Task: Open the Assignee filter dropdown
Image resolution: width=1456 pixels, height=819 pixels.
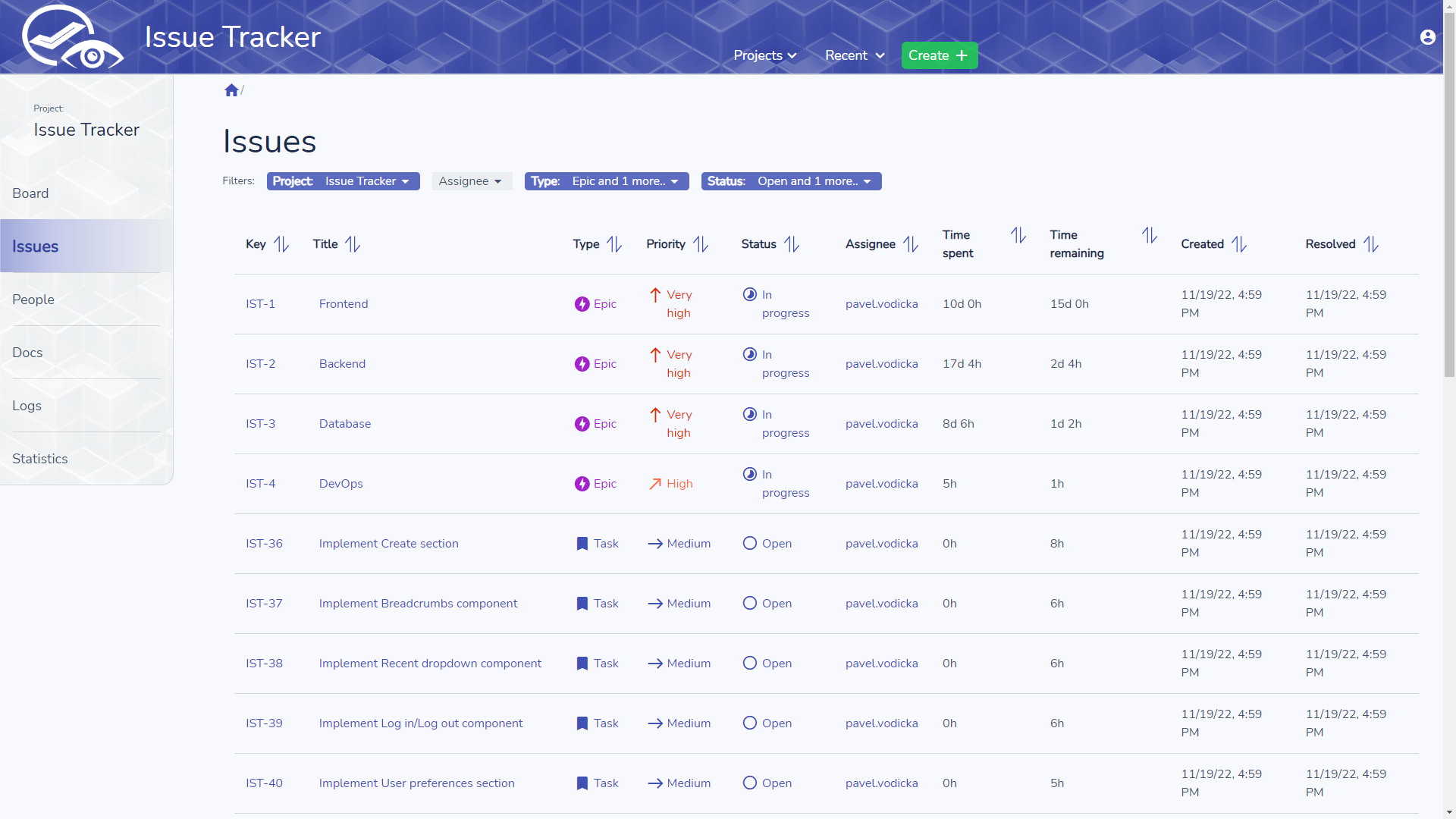Action: (x=471, y=181)
